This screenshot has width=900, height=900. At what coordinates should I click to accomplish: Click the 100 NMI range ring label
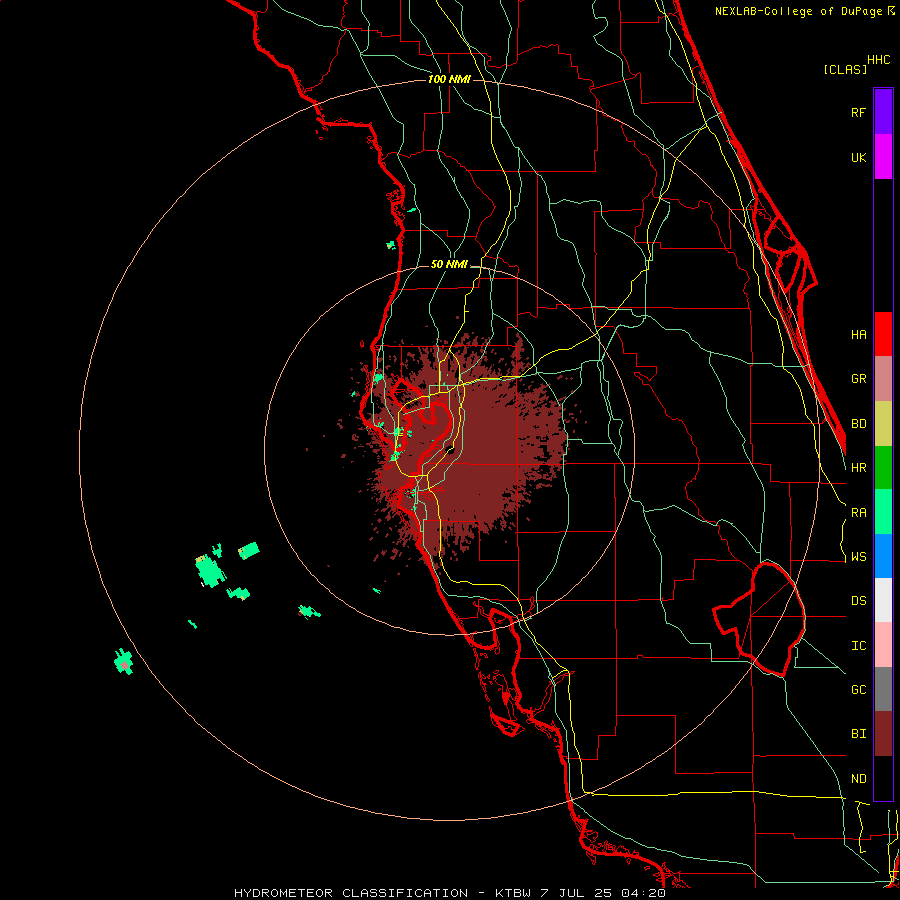pos(449,79)
